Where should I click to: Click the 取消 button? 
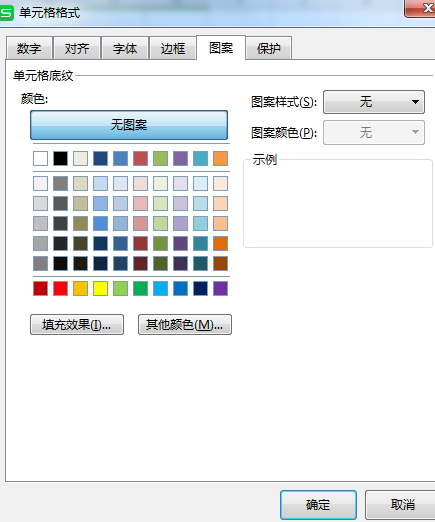402,505
